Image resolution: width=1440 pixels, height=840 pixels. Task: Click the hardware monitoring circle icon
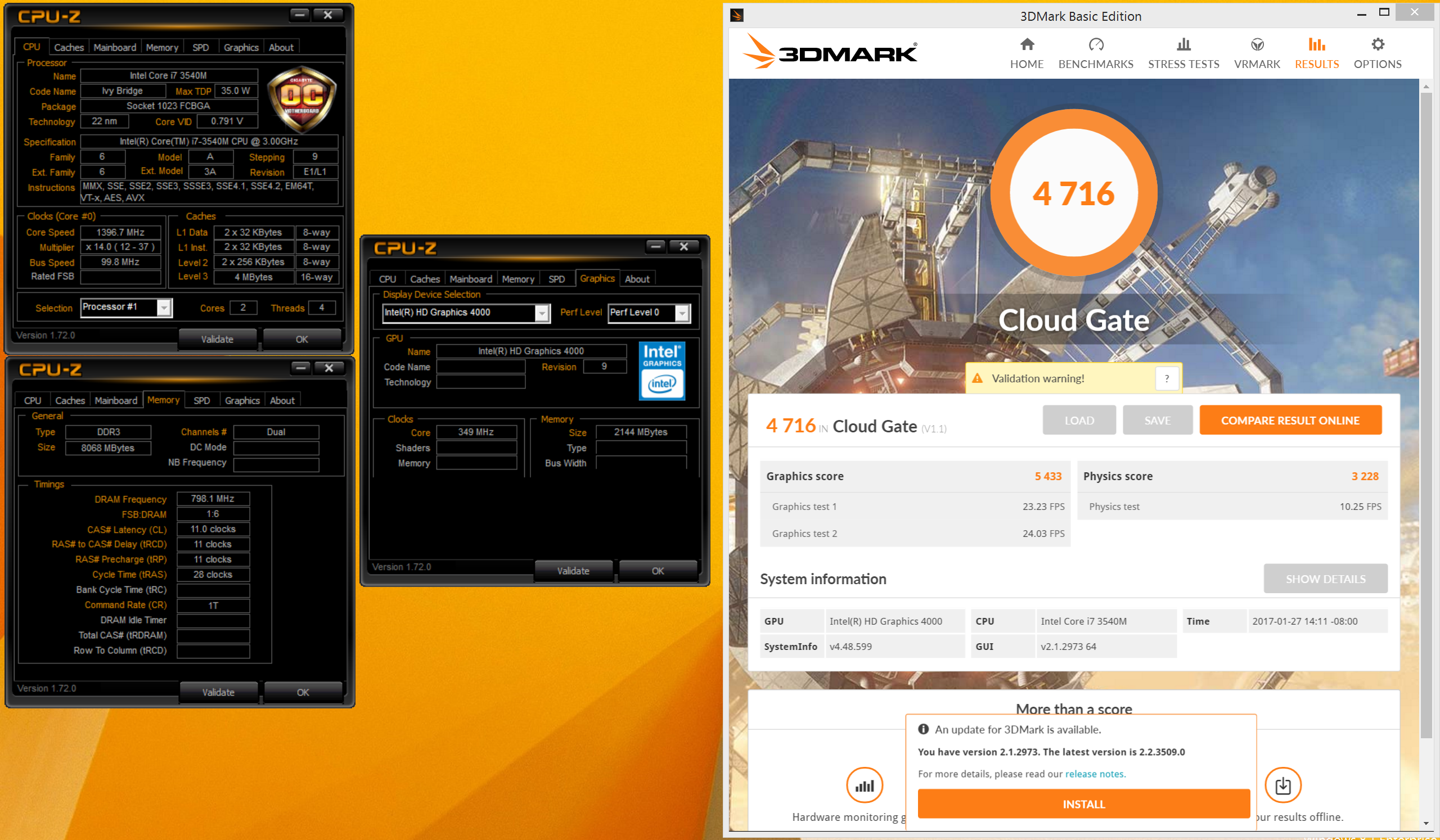(x=864, y=785)
